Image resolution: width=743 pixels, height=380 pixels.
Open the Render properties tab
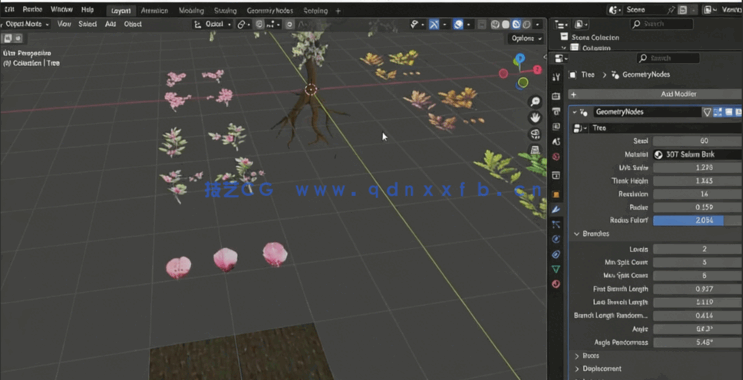(556, 96)
